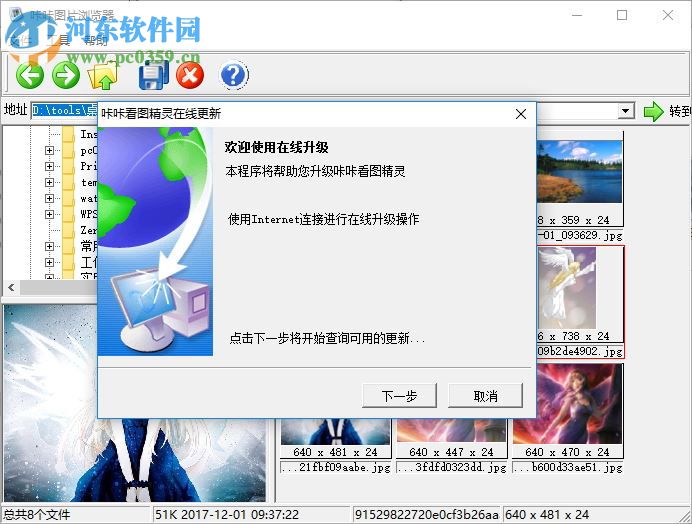The height and width of the screenshot is (524, 692).
Task: Expand the 常 folder tree node
Action: click(49, 246)
